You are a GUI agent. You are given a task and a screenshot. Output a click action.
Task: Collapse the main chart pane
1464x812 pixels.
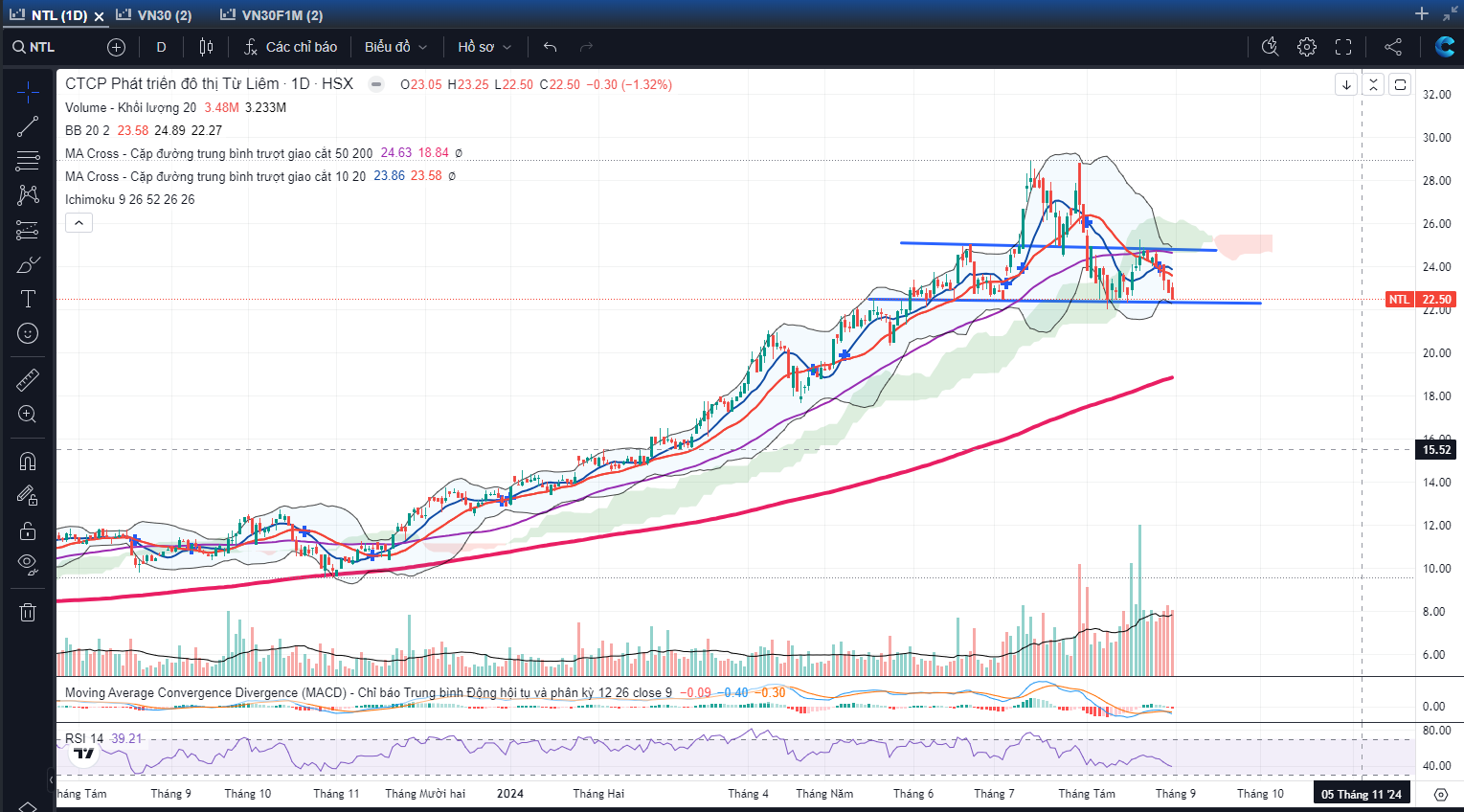pos(1373,84)
